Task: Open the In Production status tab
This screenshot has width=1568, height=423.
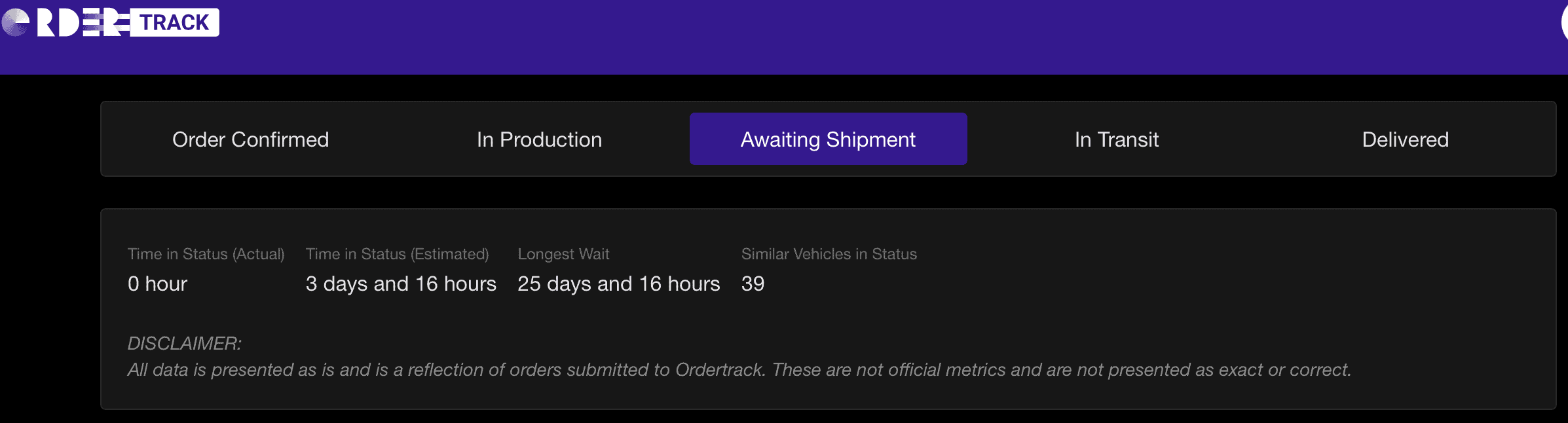Action: pyautogui.click(x=539, y=139)
